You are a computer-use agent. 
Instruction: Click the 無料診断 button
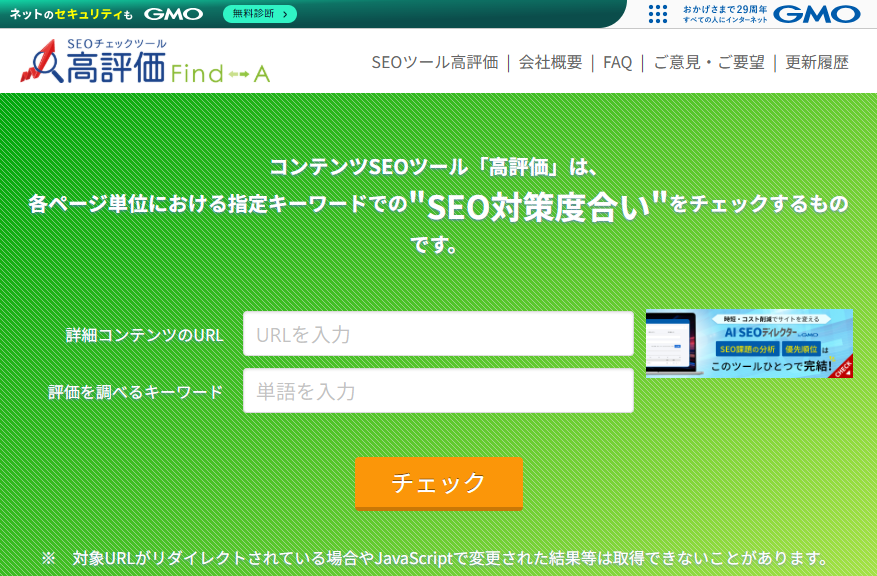(260, 14)
